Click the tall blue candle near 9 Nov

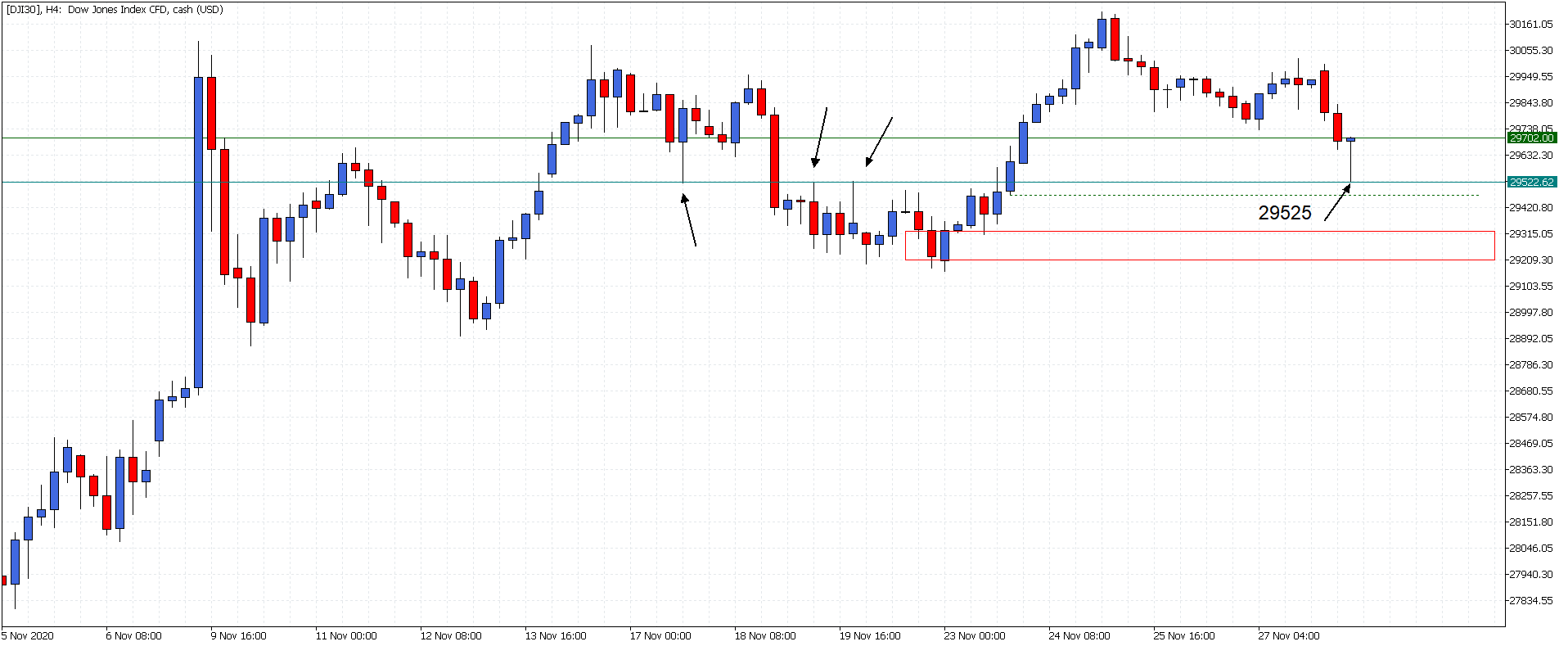198,232
